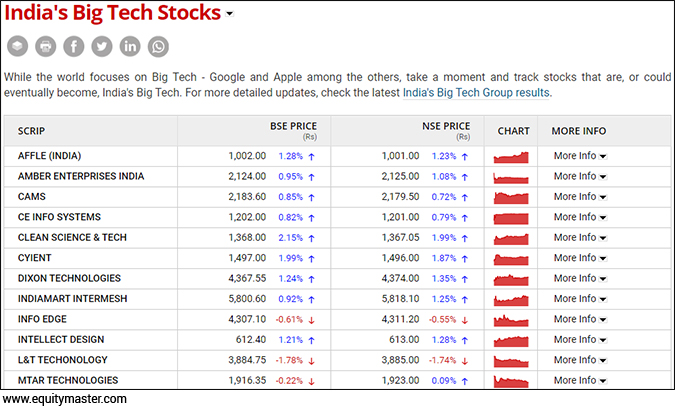Open the INFO EDGE mini chart

512,319
